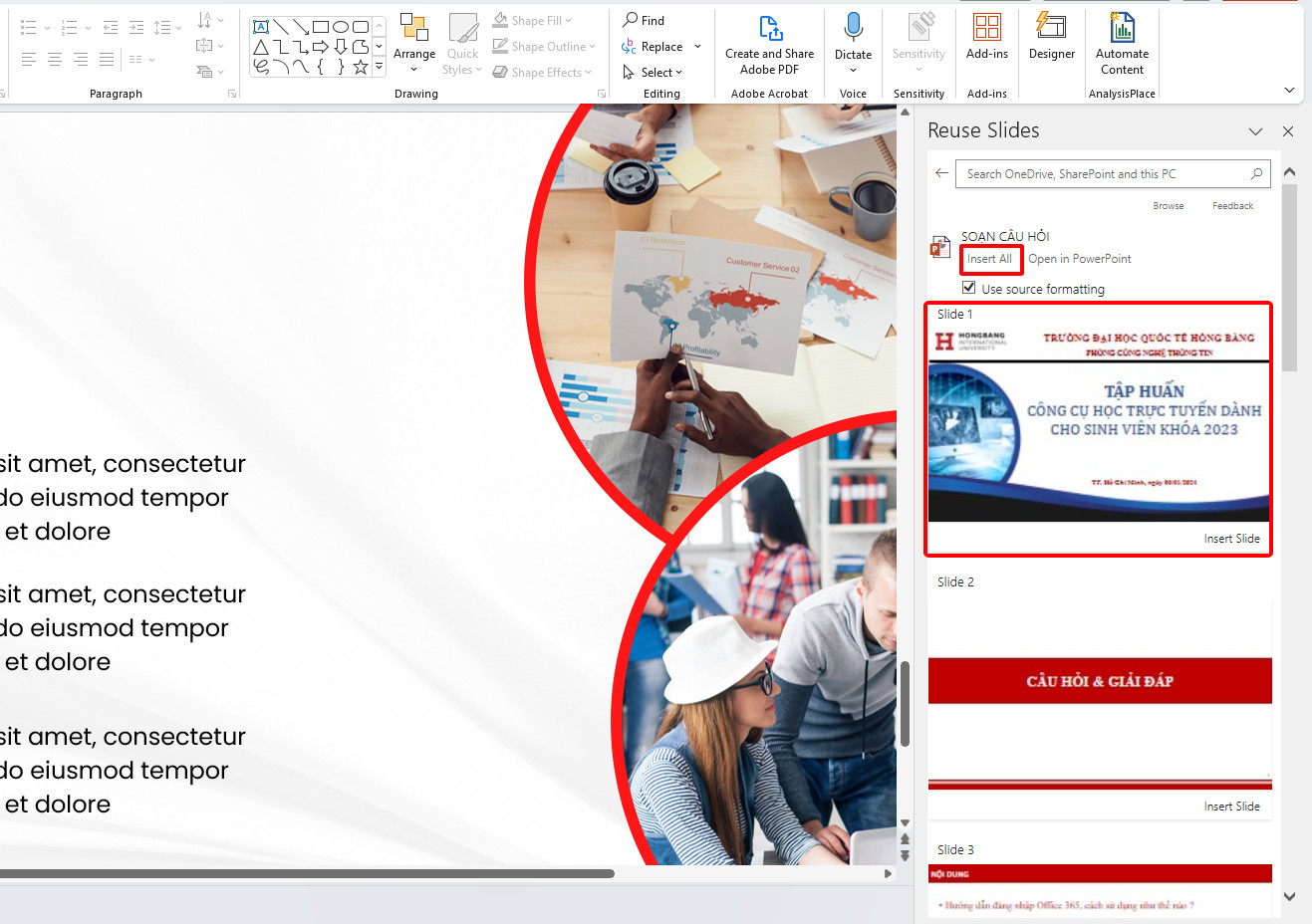
Task: Toggle Center paragraph alignment
Action: tap(55, 60)
